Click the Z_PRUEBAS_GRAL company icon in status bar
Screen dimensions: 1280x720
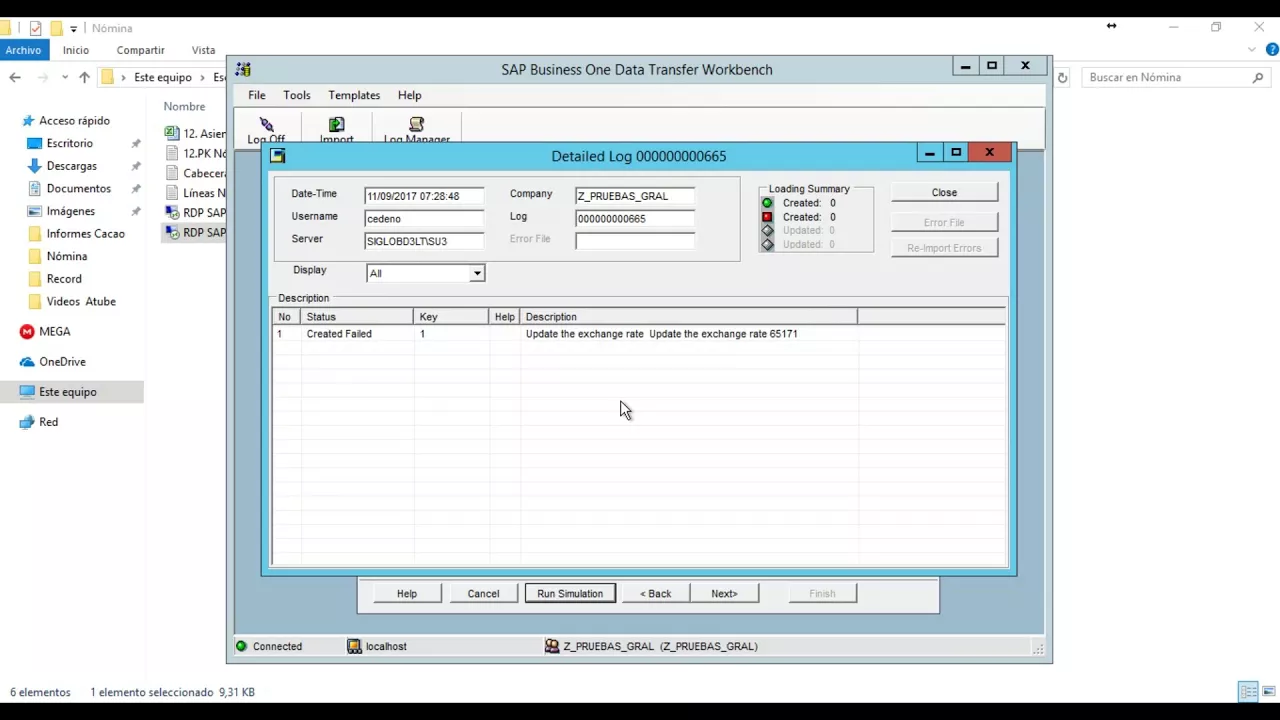click(x=552, y=646)
